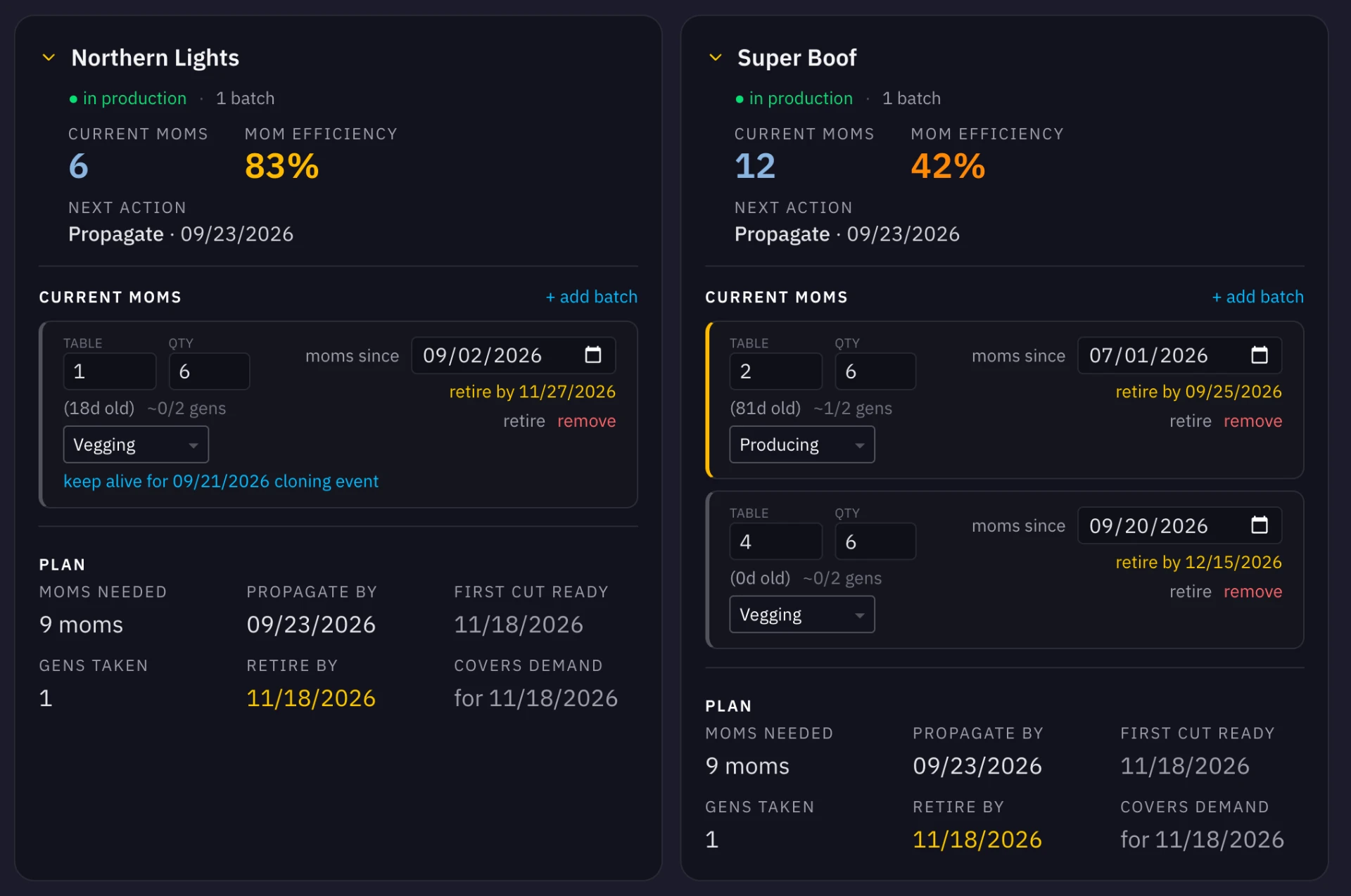This screenshot has height=896, width=1351.
Task: Click Northern Lights title
Action: [x=156, y=58]
